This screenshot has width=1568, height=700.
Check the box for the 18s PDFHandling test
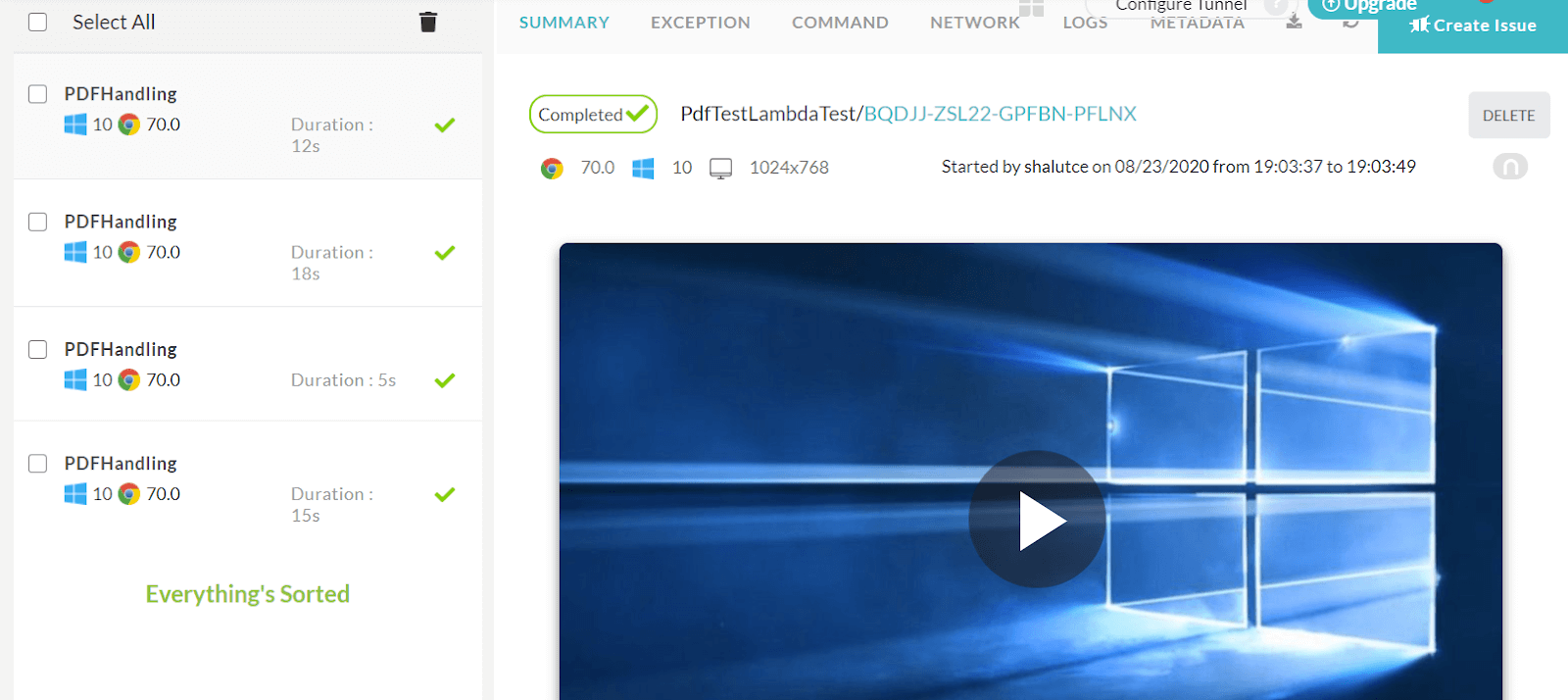click(38, 222)
